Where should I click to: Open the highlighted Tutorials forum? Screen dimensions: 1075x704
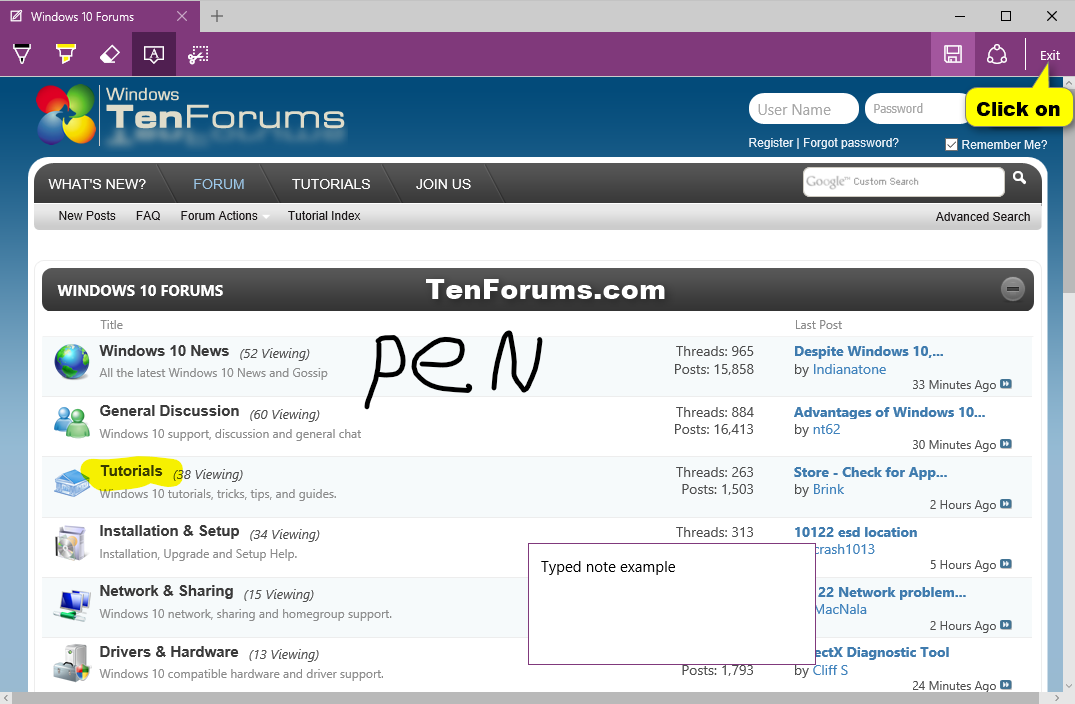131,471
